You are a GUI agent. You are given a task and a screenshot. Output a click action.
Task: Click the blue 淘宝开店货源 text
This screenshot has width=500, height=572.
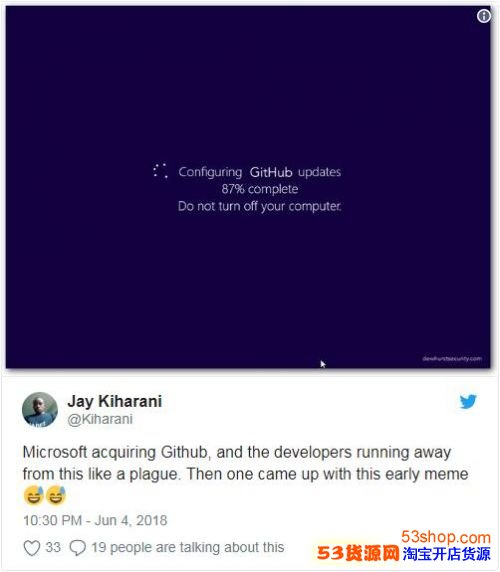tap(447, 554)
